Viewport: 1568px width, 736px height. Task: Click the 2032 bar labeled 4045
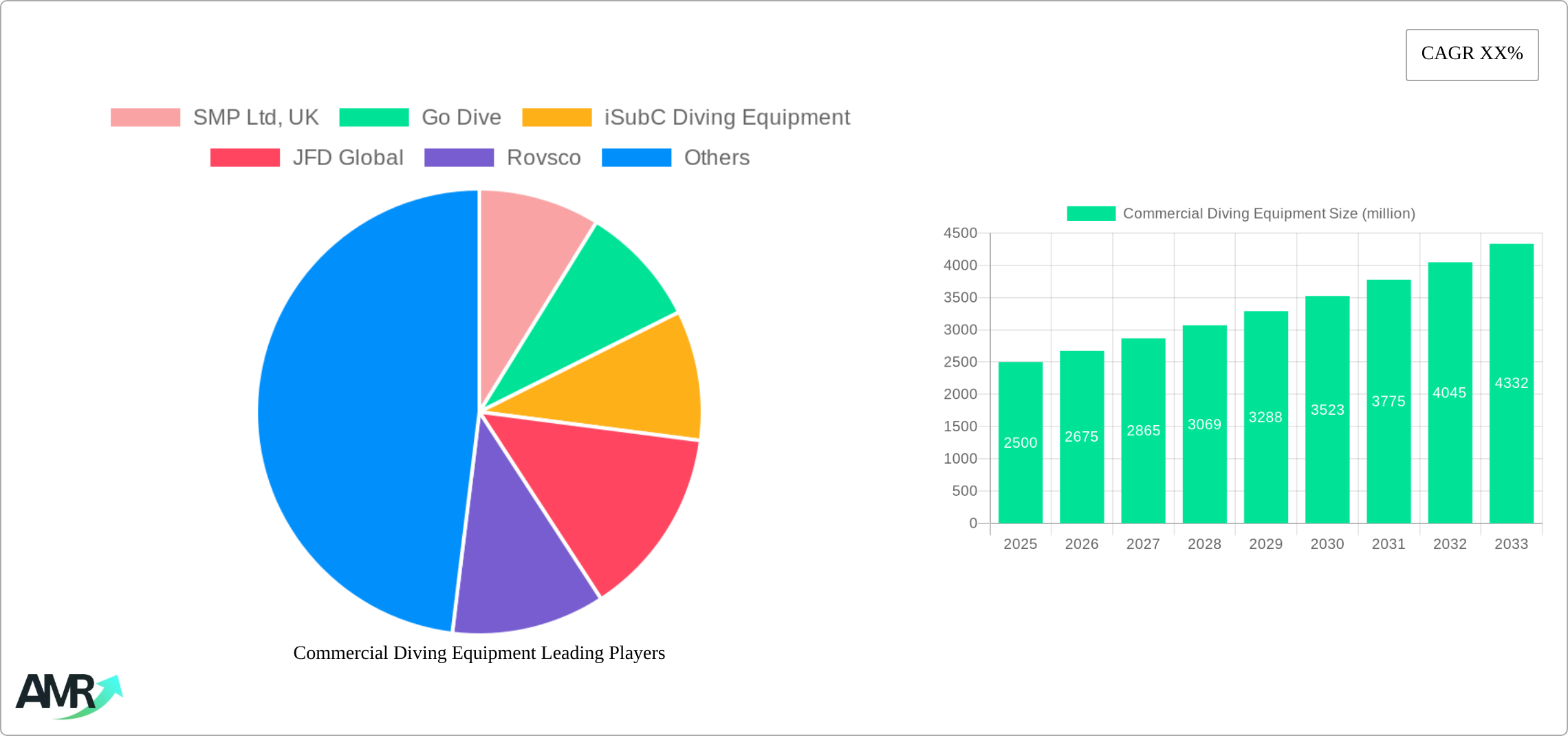[1450, 393]
